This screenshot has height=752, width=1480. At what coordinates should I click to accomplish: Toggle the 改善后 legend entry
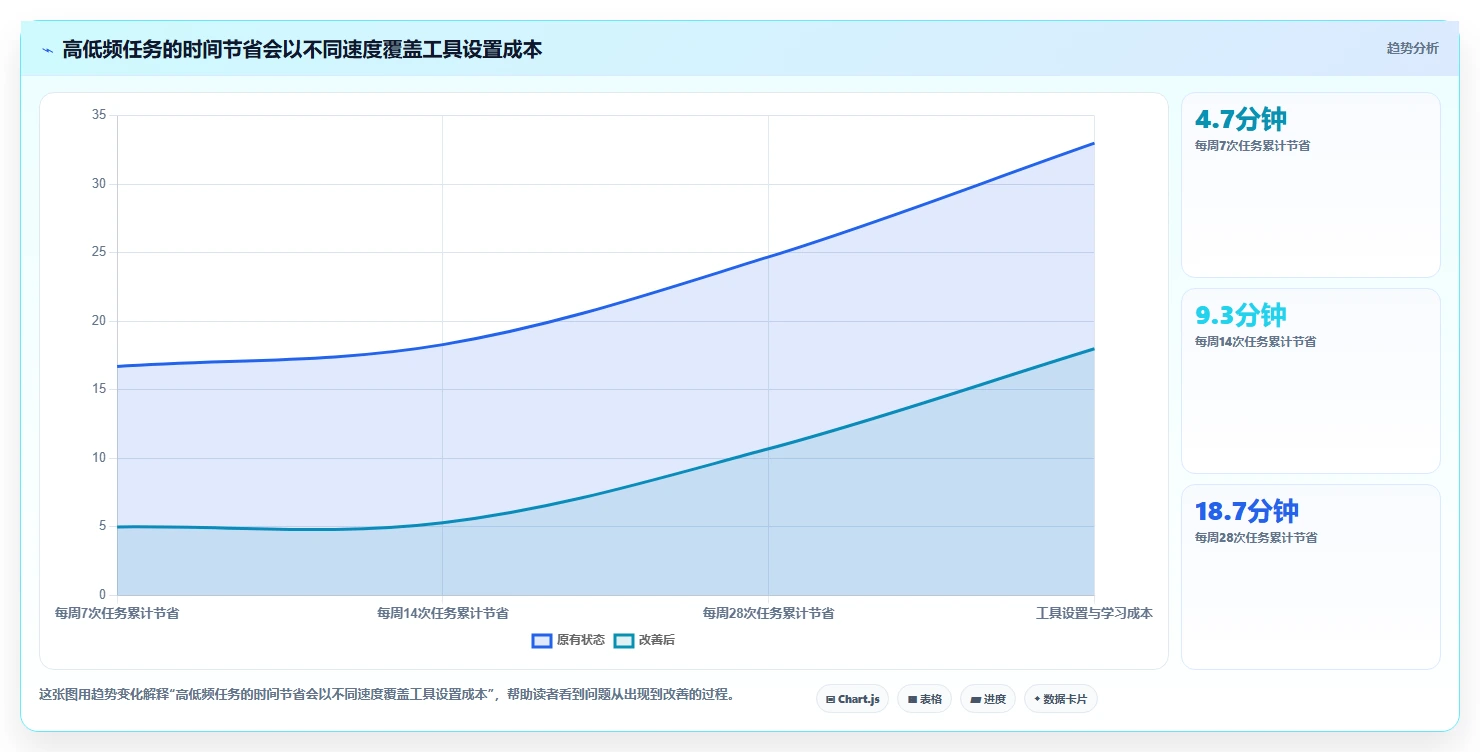(x=644, y=640)
